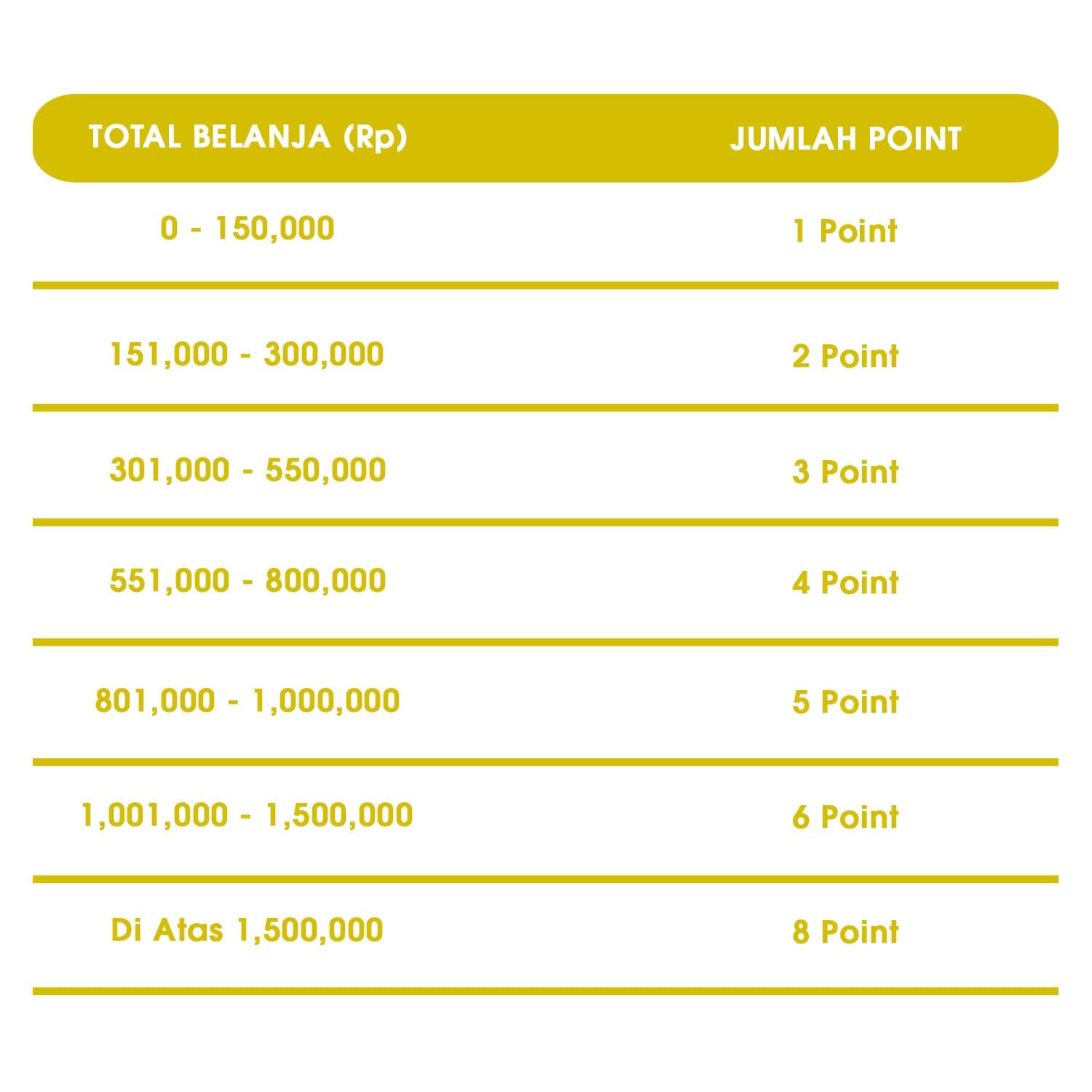Select the 301,000 - 550,000 range cell

248,470
